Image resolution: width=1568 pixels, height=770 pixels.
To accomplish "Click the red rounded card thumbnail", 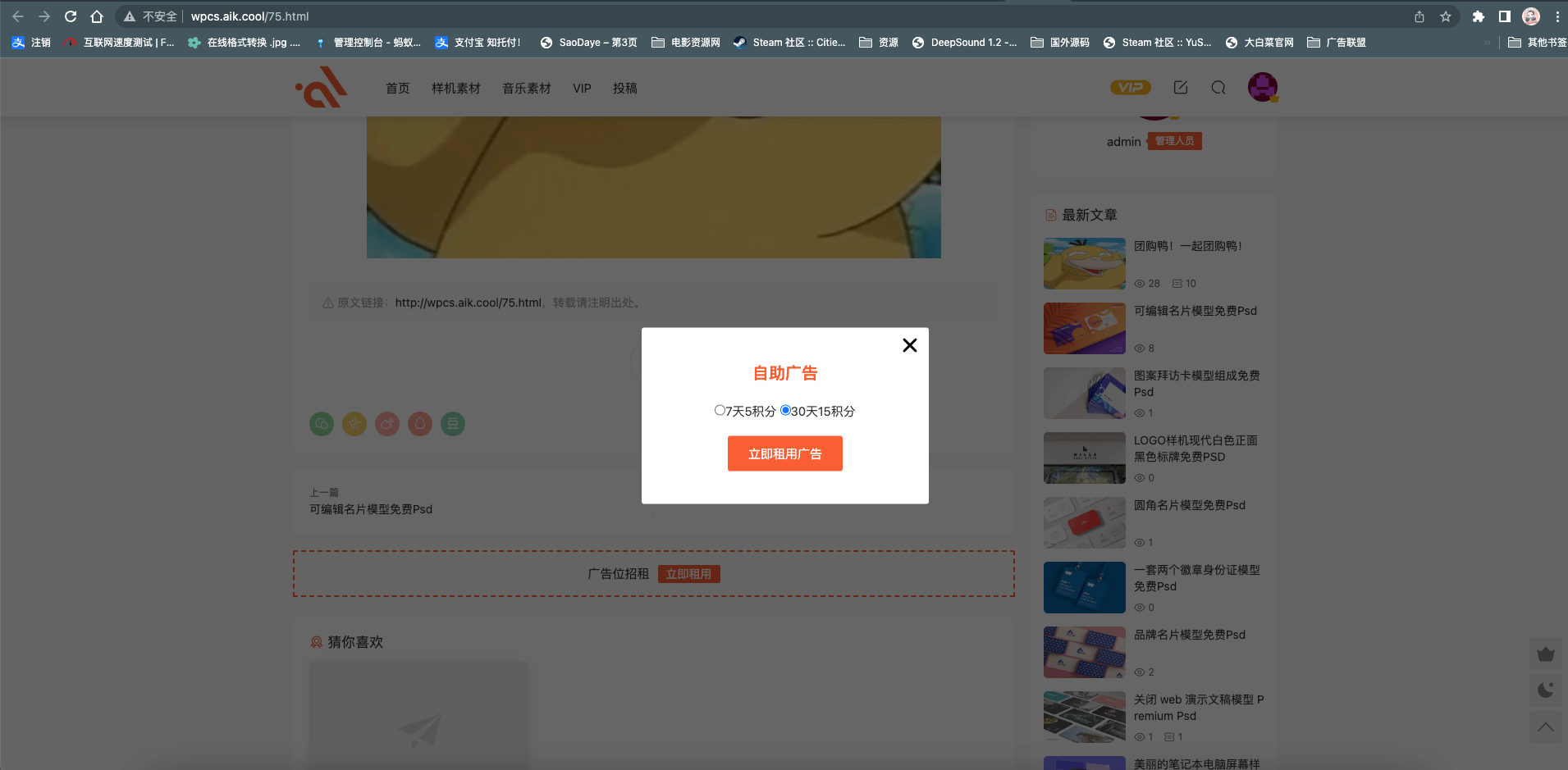I will pos(1085,522).
